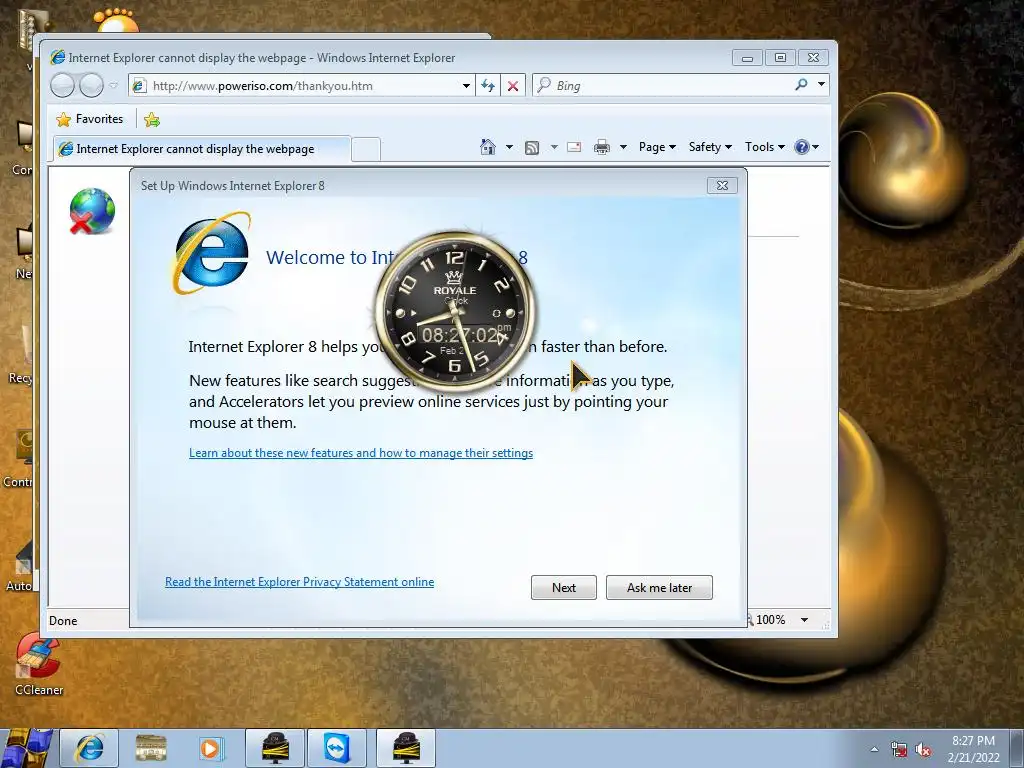Click the Royale analog clock widget

455,311
